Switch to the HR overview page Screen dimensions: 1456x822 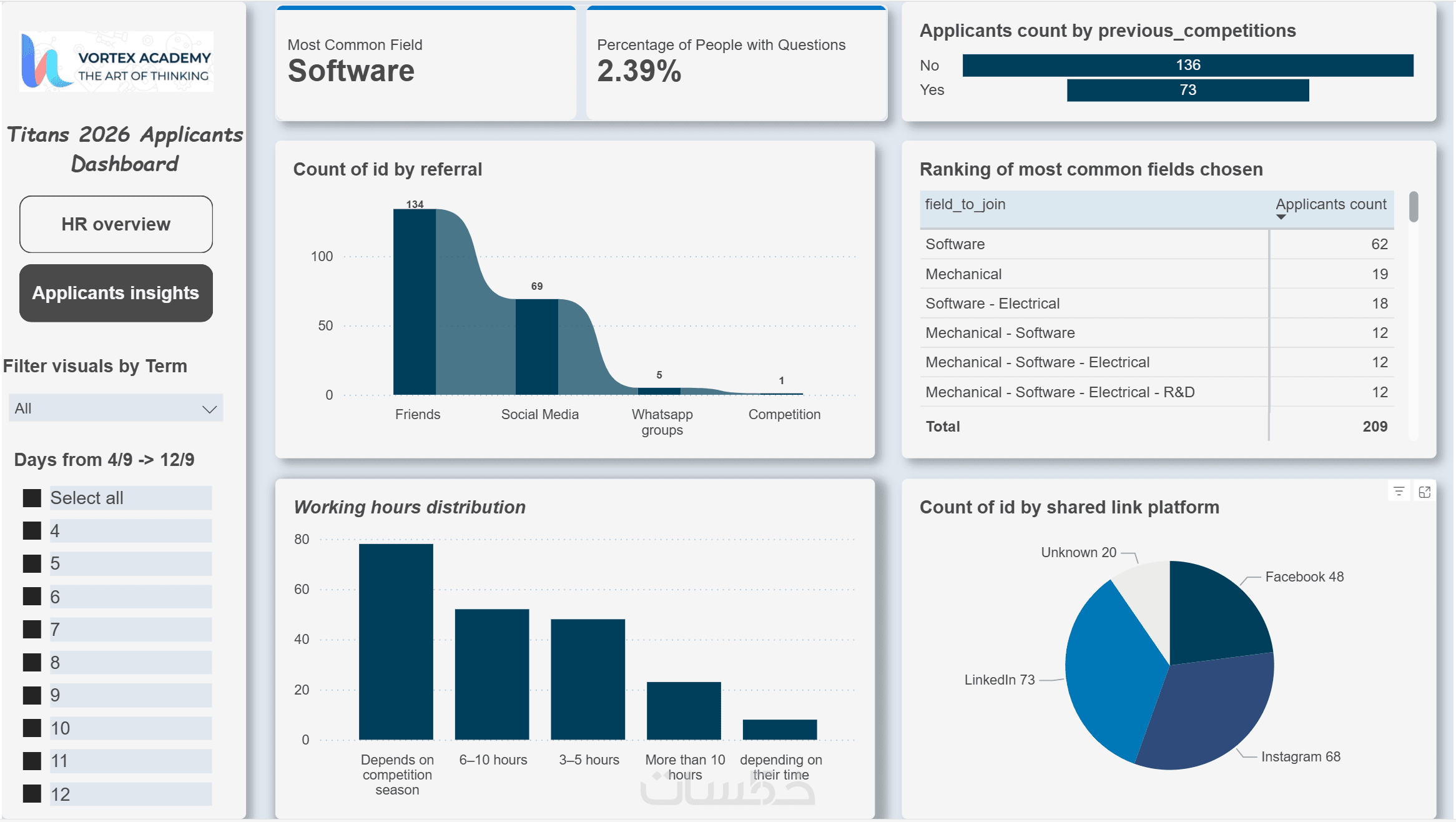click(x=116, y=224)
